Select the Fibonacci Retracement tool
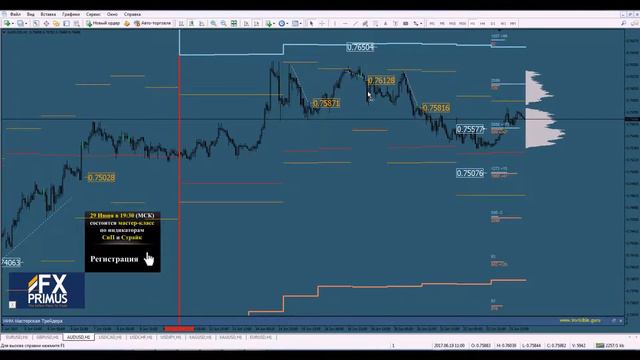Viewport: 640px width, 360px height. click(376, 24)
